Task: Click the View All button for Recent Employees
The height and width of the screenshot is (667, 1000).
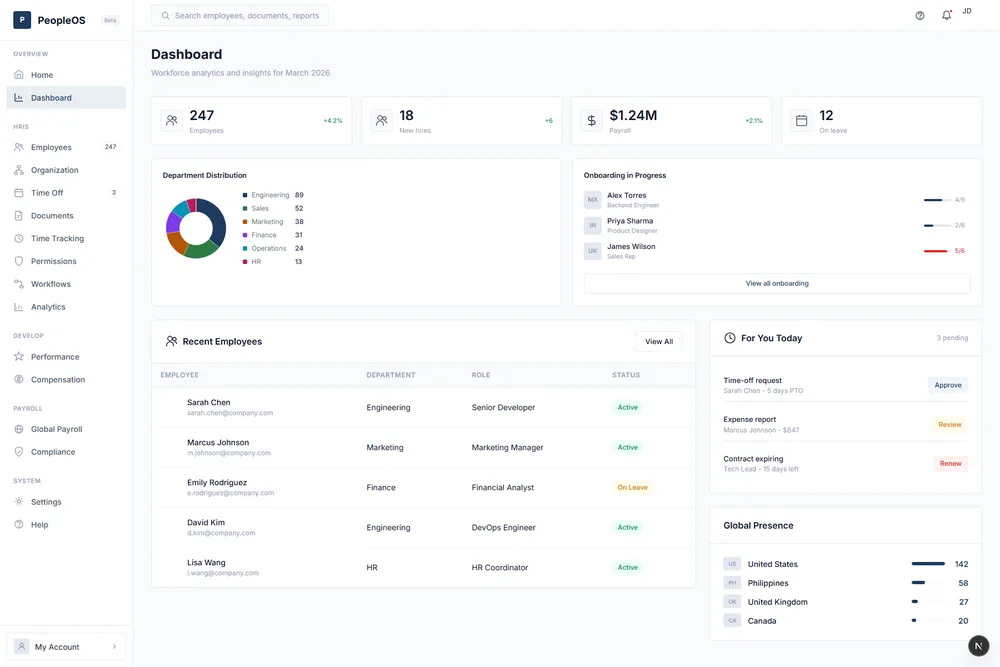Action: pyautogui.click(x=659, y=342)
